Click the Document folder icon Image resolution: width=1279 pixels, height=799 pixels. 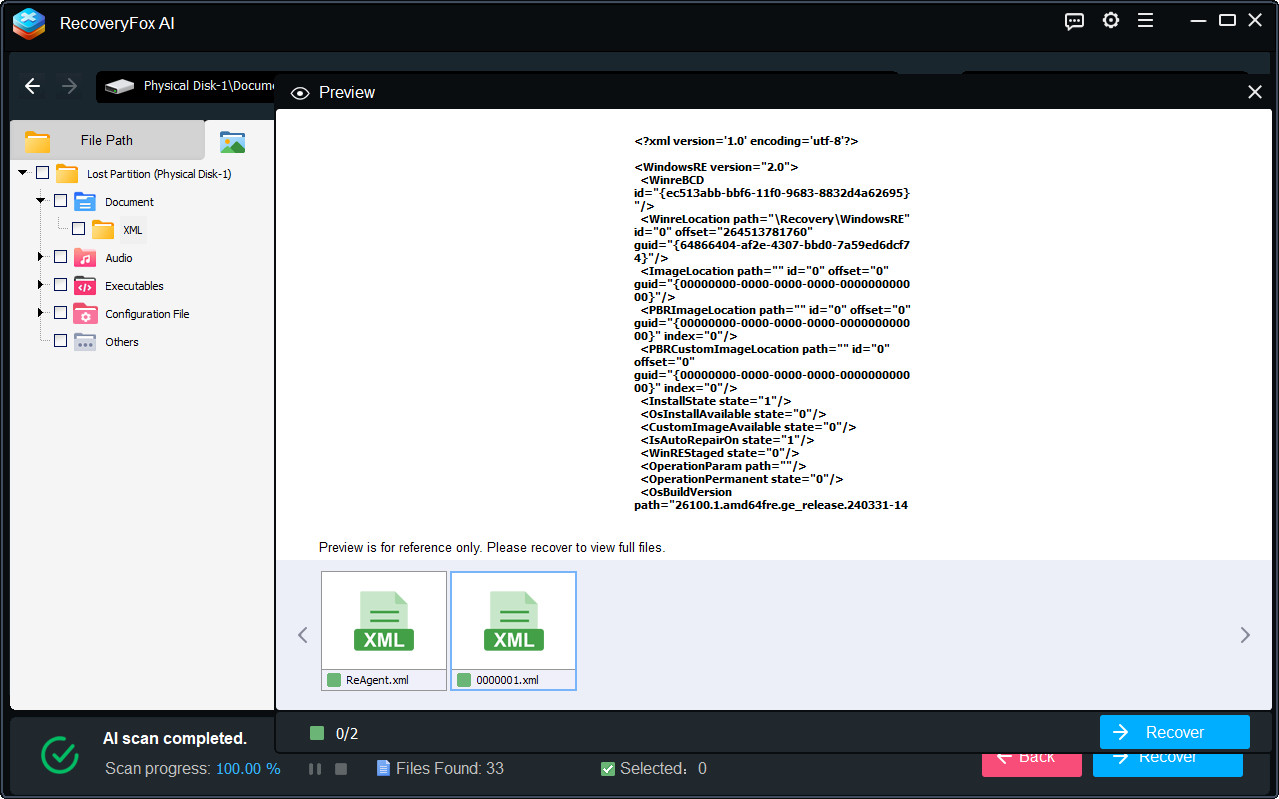85,201
